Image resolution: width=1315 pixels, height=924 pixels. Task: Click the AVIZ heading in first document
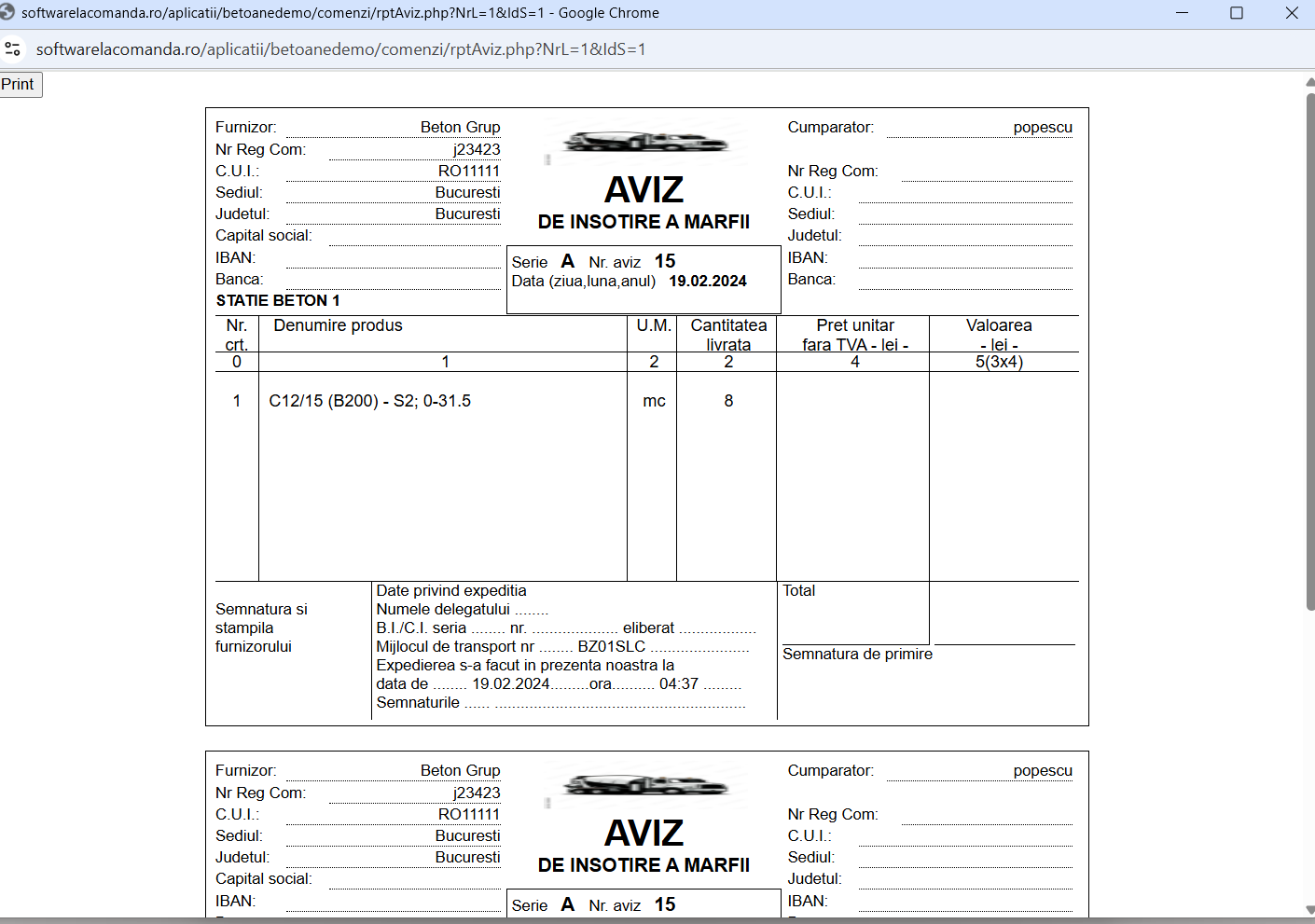click(x=644, y=190)
